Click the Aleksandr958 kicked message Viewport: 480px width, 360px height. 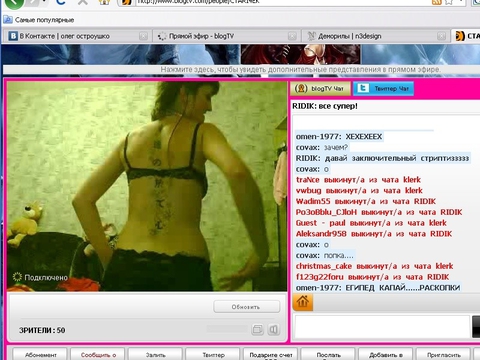(x=374, y=234)
